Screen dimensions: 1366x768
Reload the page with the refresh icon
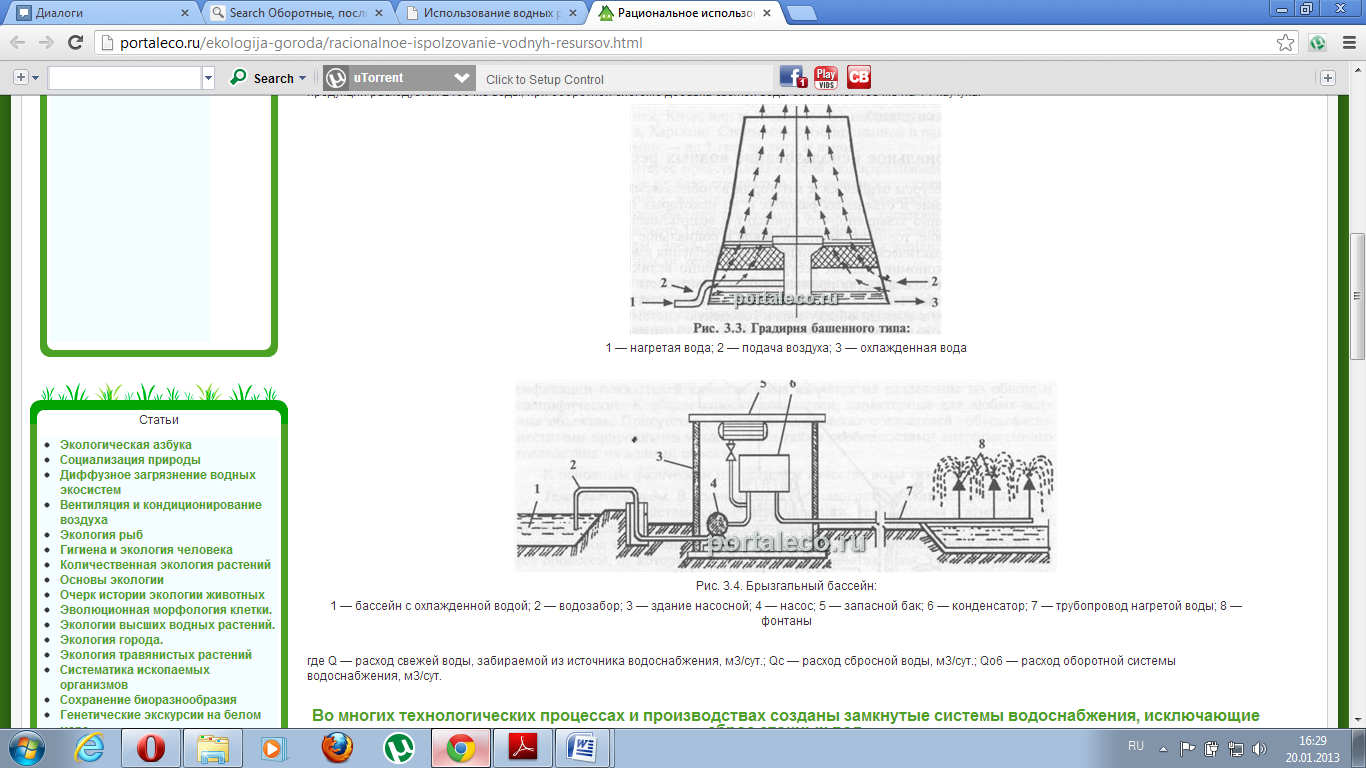(75, 43)
